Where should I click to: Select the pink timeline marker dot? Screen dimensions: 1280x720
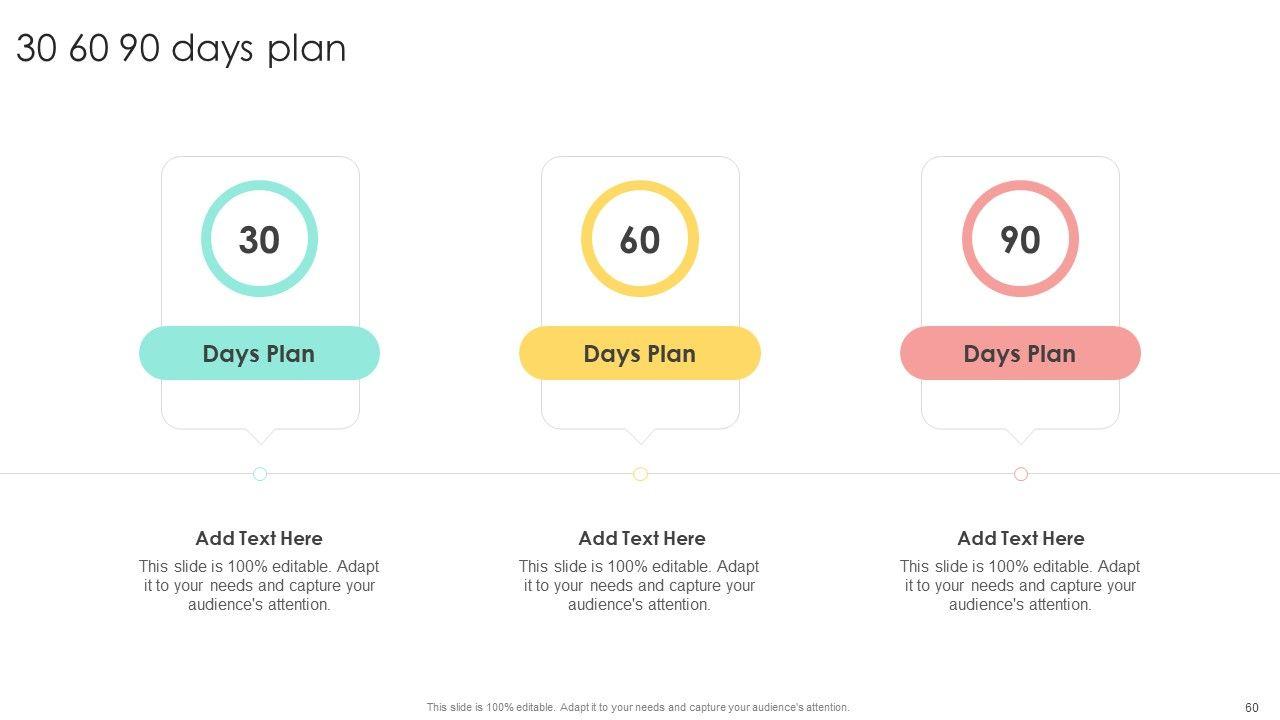[1021, 474]
